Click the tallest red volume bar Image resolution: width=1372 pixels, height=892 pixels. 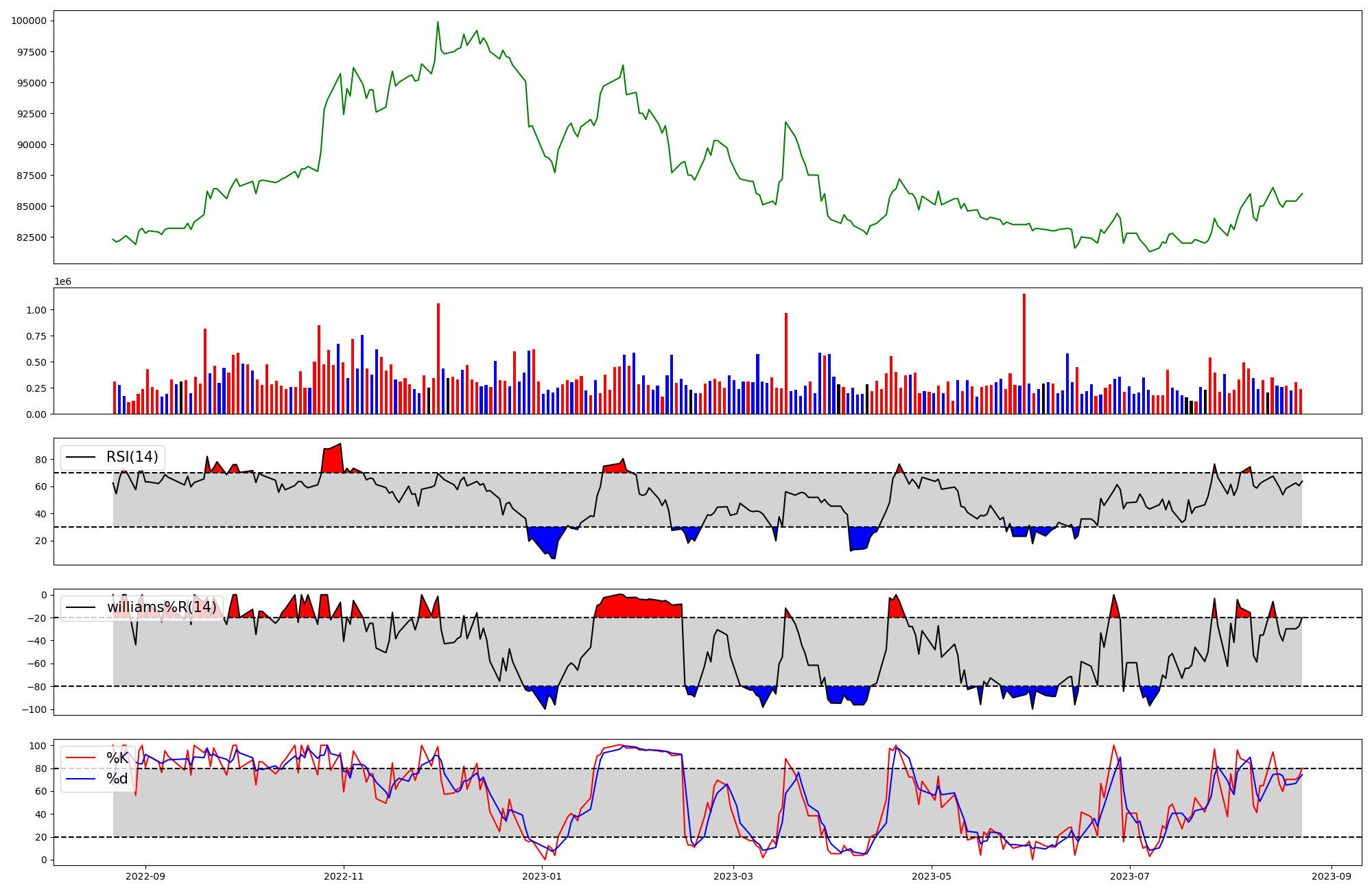tap(1024, 353)
